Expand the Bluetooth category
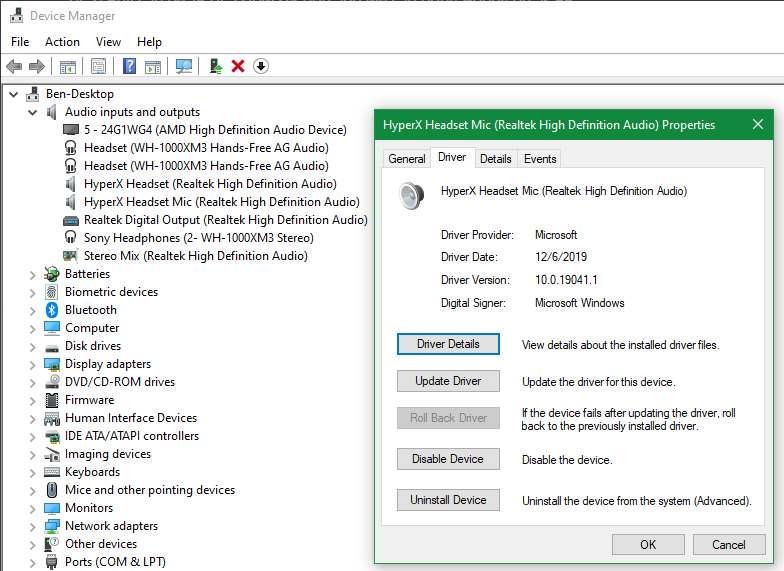Screen dimensions: 784x571 pos(32,310)
